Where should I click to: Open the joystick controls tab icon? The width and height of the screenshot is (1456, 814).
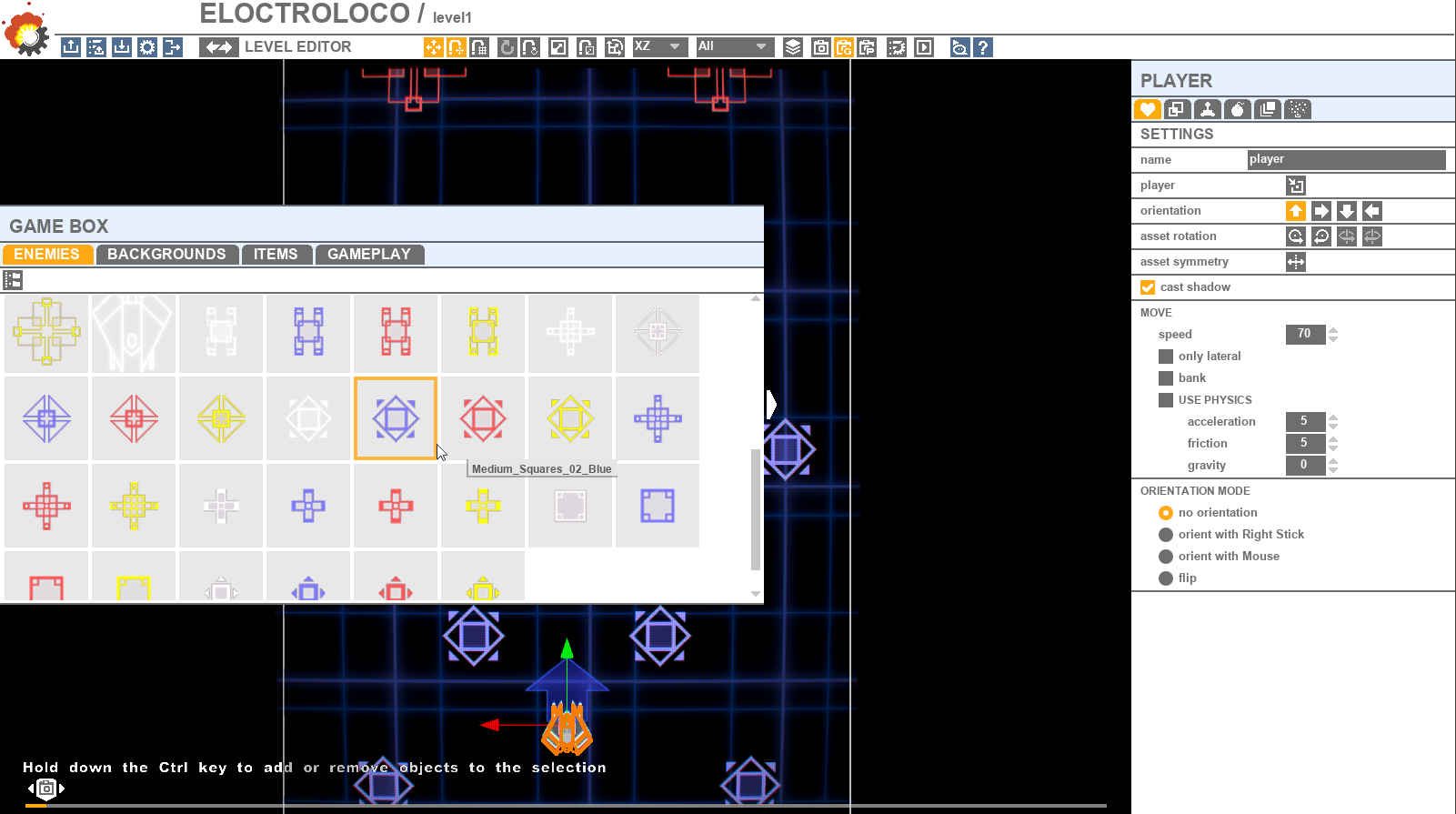1207,109
